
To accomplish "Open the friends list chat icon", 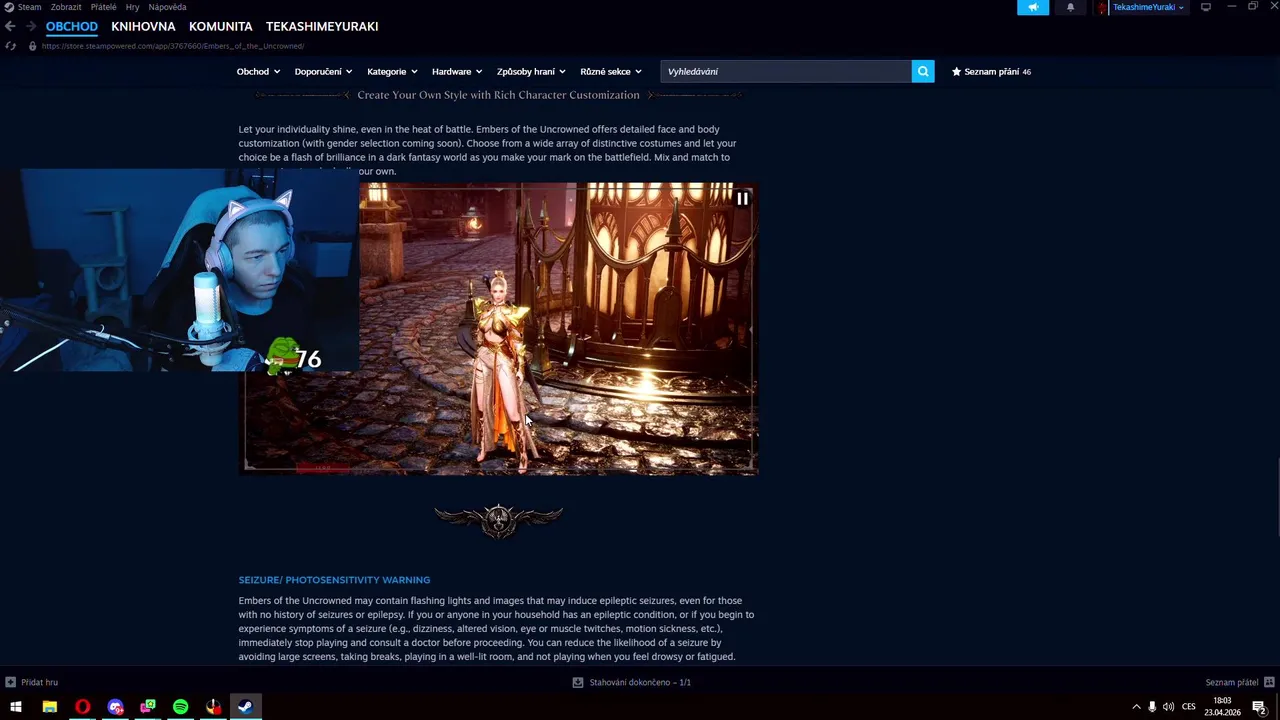I will pyautogui.click(x=1269, y=682).
